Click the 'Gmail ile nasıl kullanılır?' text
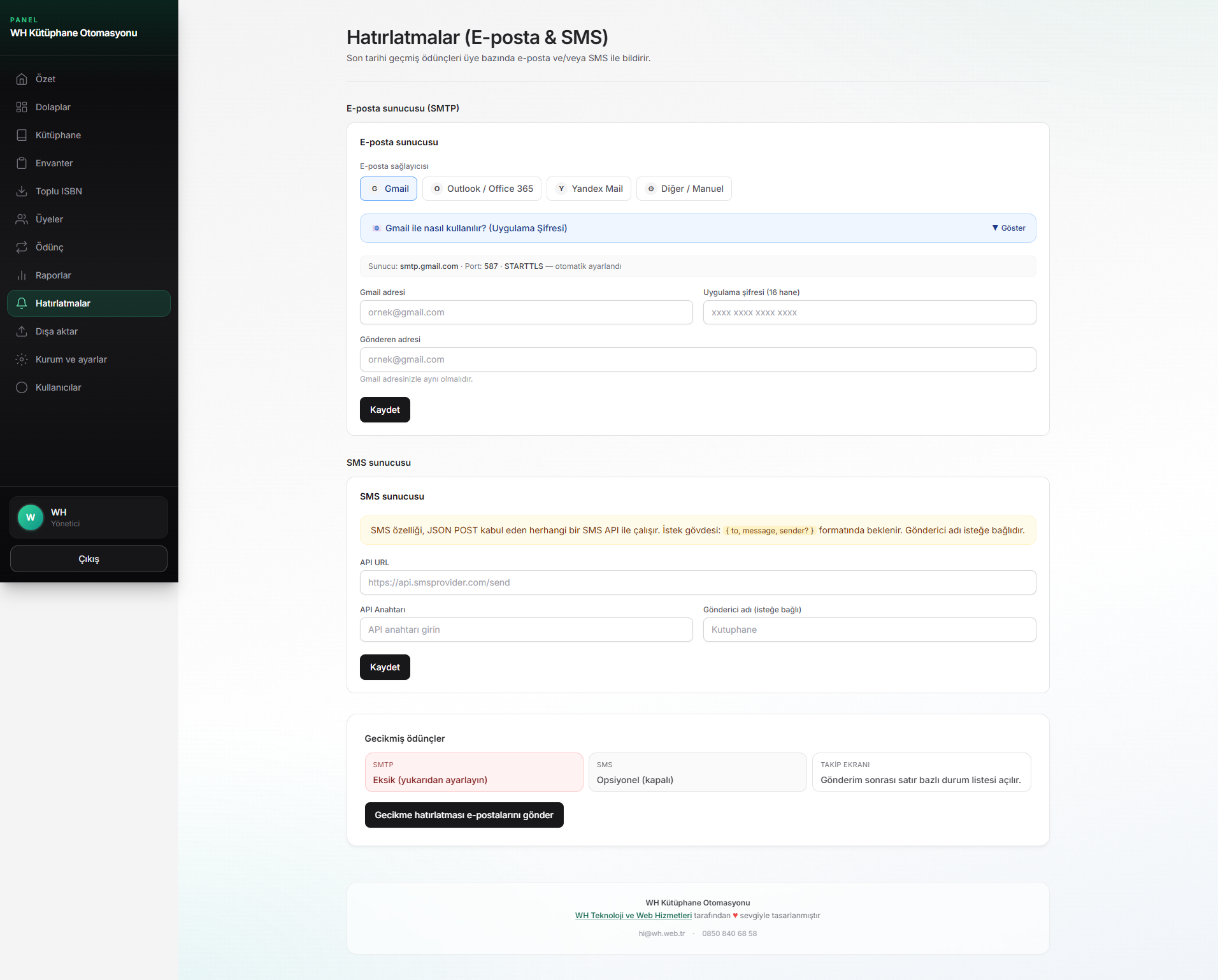1218x980 pixels. 476,228
